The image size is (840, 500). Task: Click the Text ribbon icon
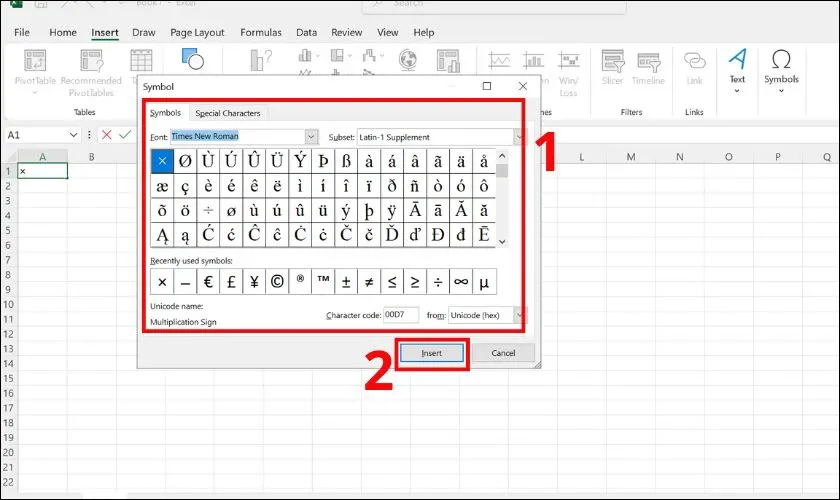coord(737,63)
